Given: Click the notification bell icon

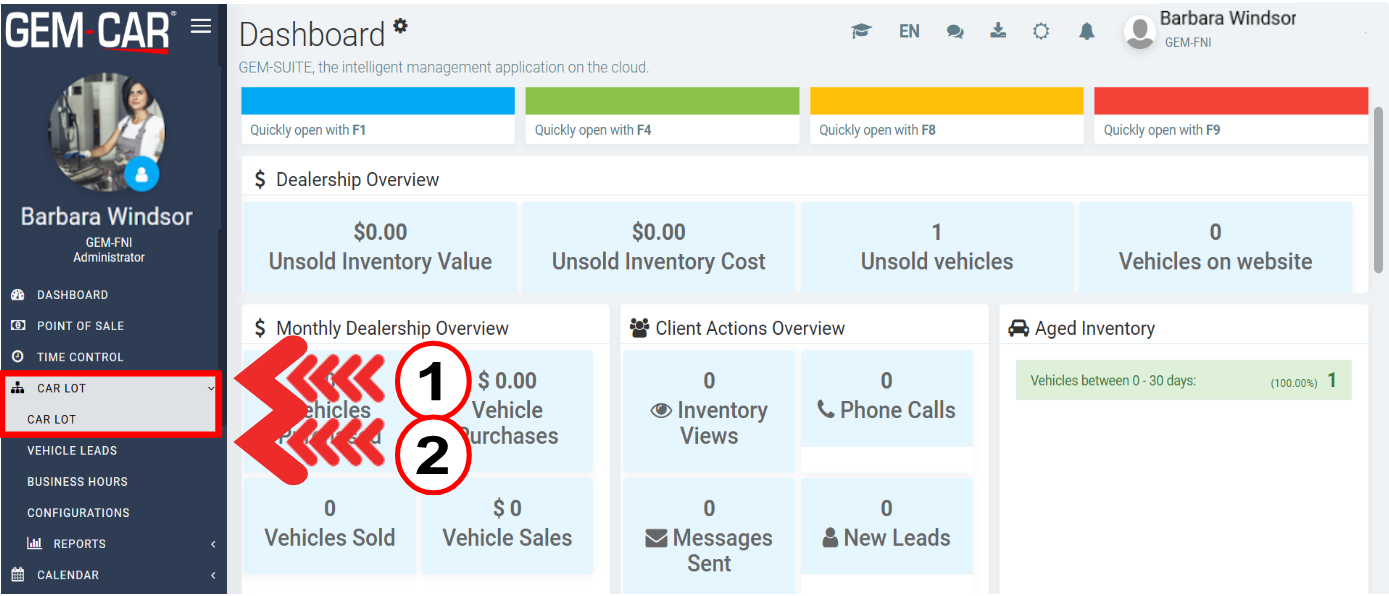Looking at the screenshot, I should click(1087, 32).
